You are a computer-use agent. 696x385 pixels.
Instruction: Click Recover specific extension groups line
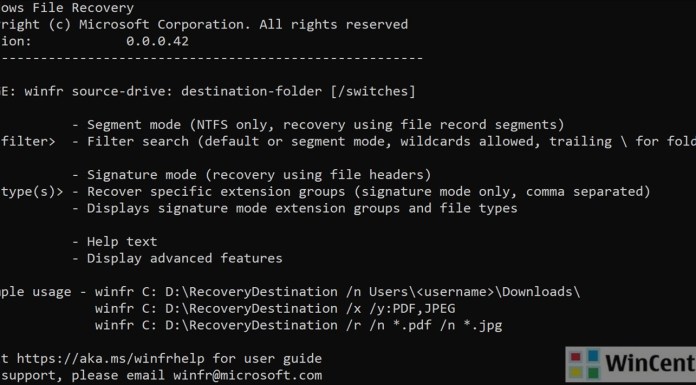coord(361,192)
